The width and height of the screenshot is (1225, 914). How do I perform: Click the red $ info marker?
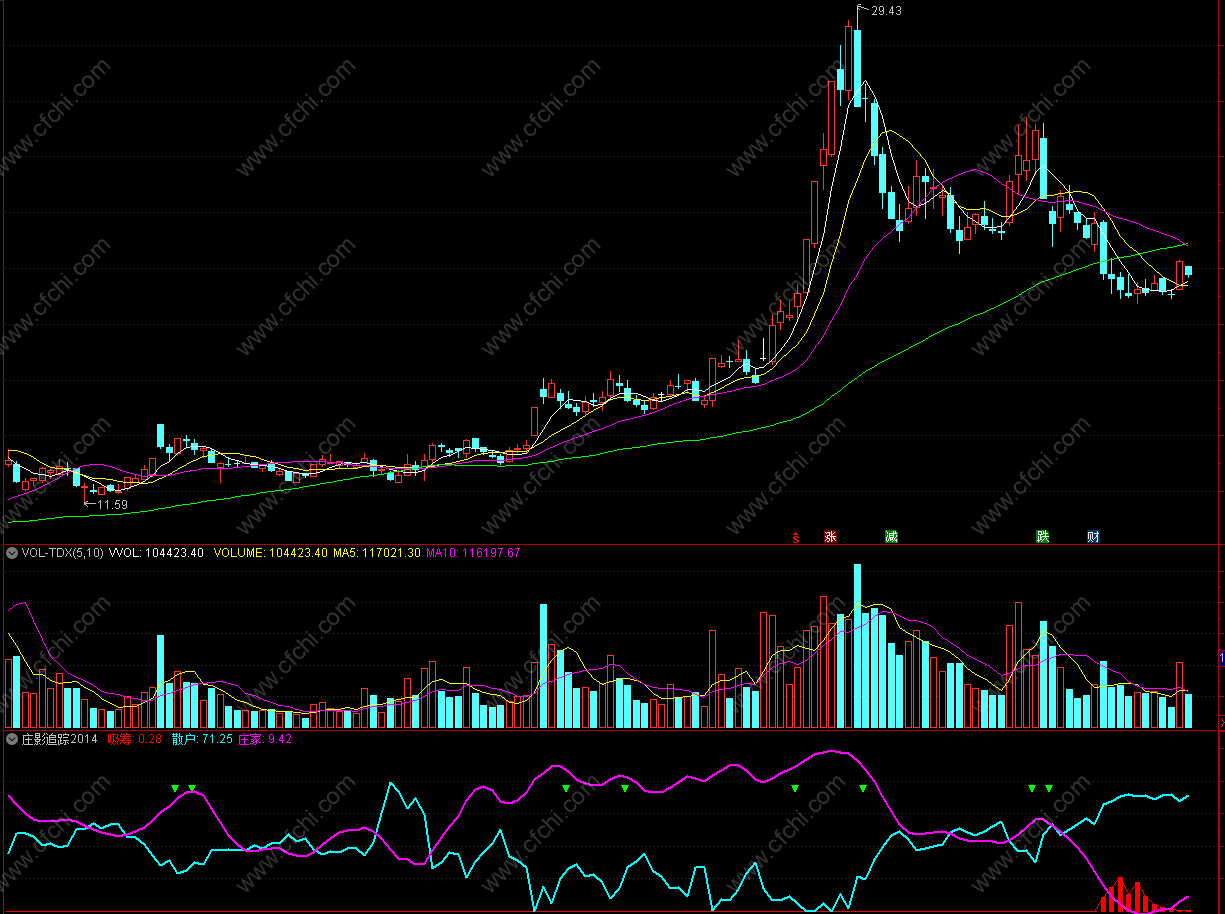click(x=796, y=537)
